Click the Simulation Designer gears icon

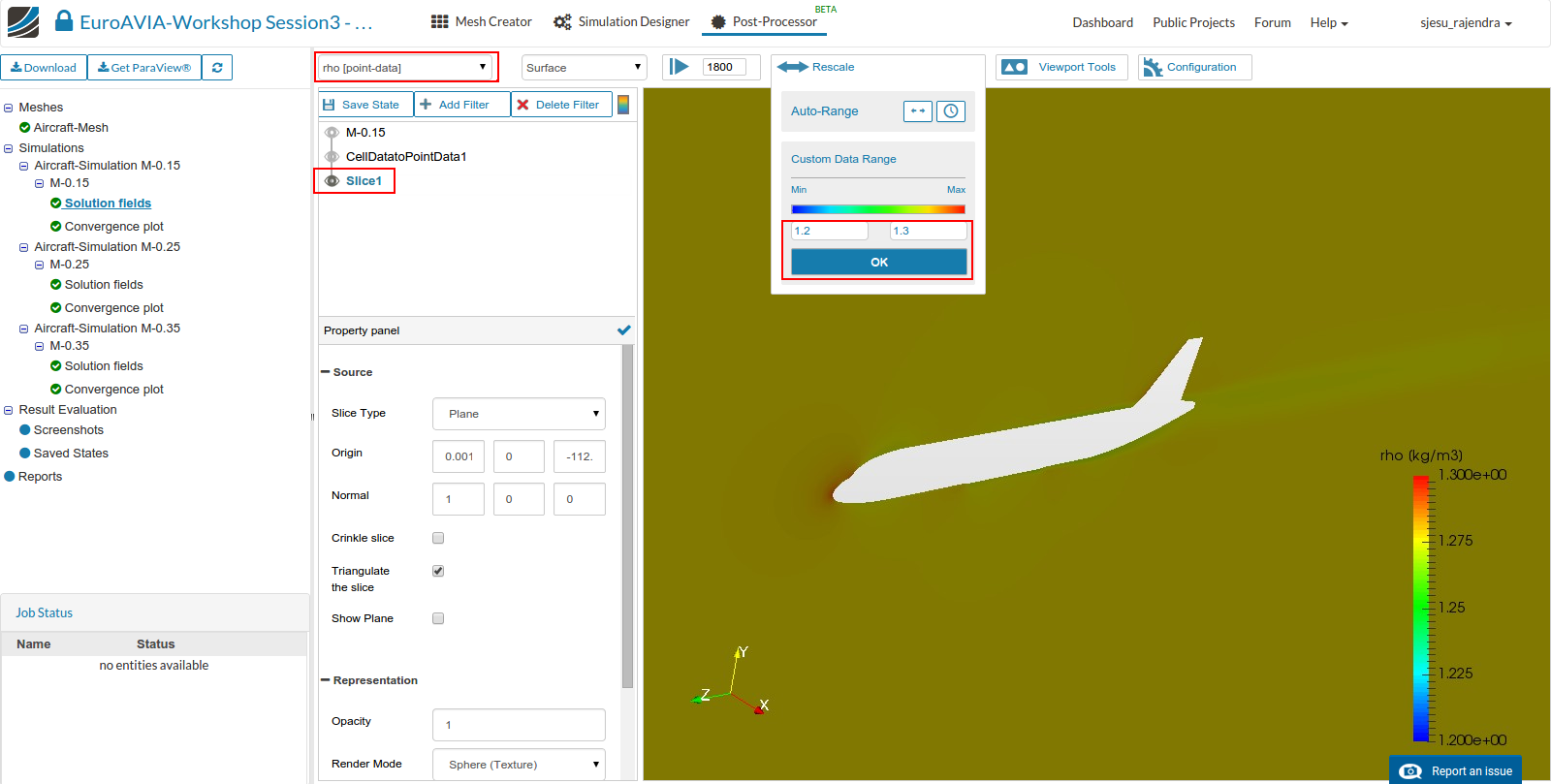tap(562, 21)
